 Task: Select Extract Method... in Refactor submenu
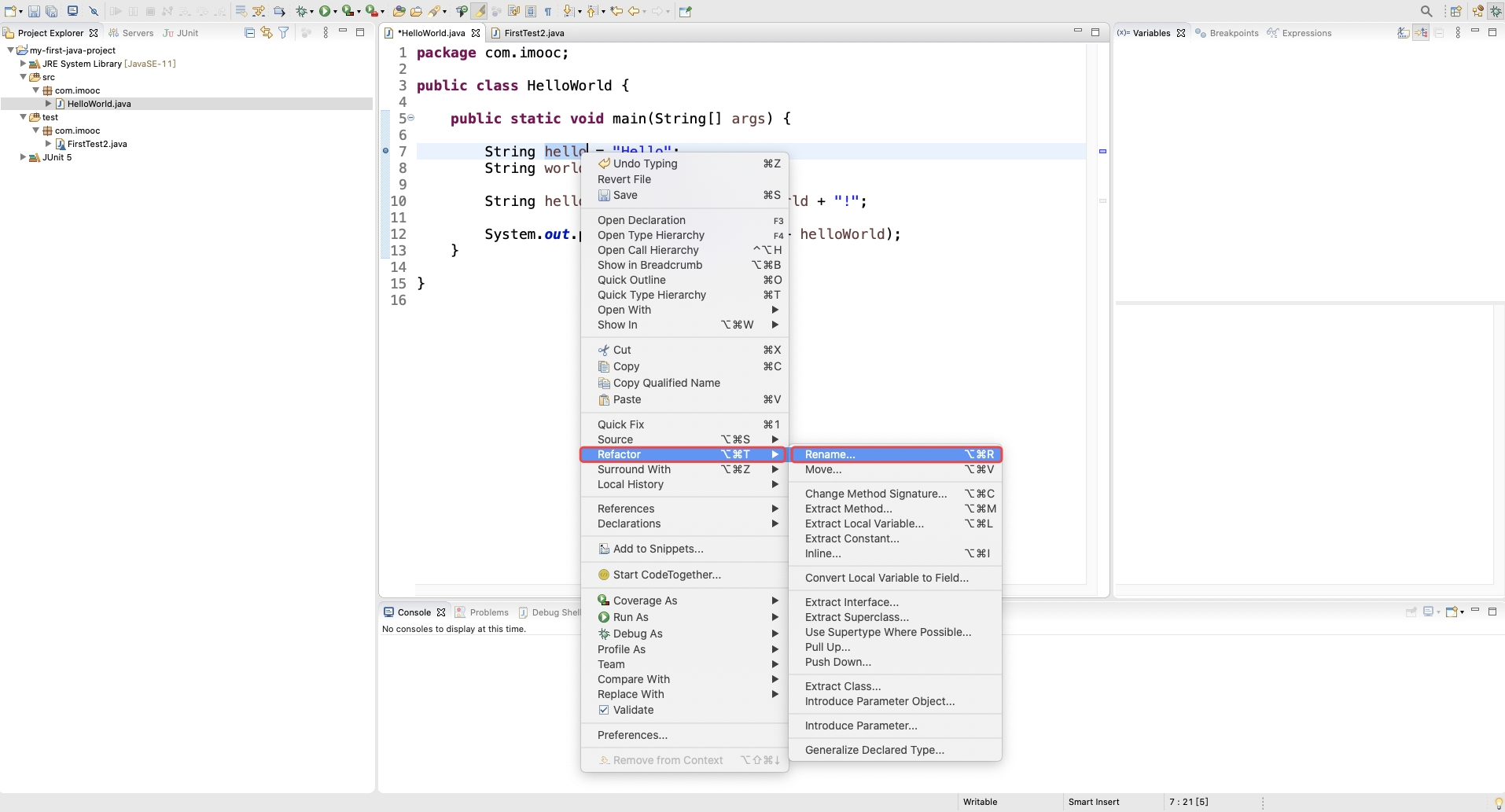(x=896, y=509)
